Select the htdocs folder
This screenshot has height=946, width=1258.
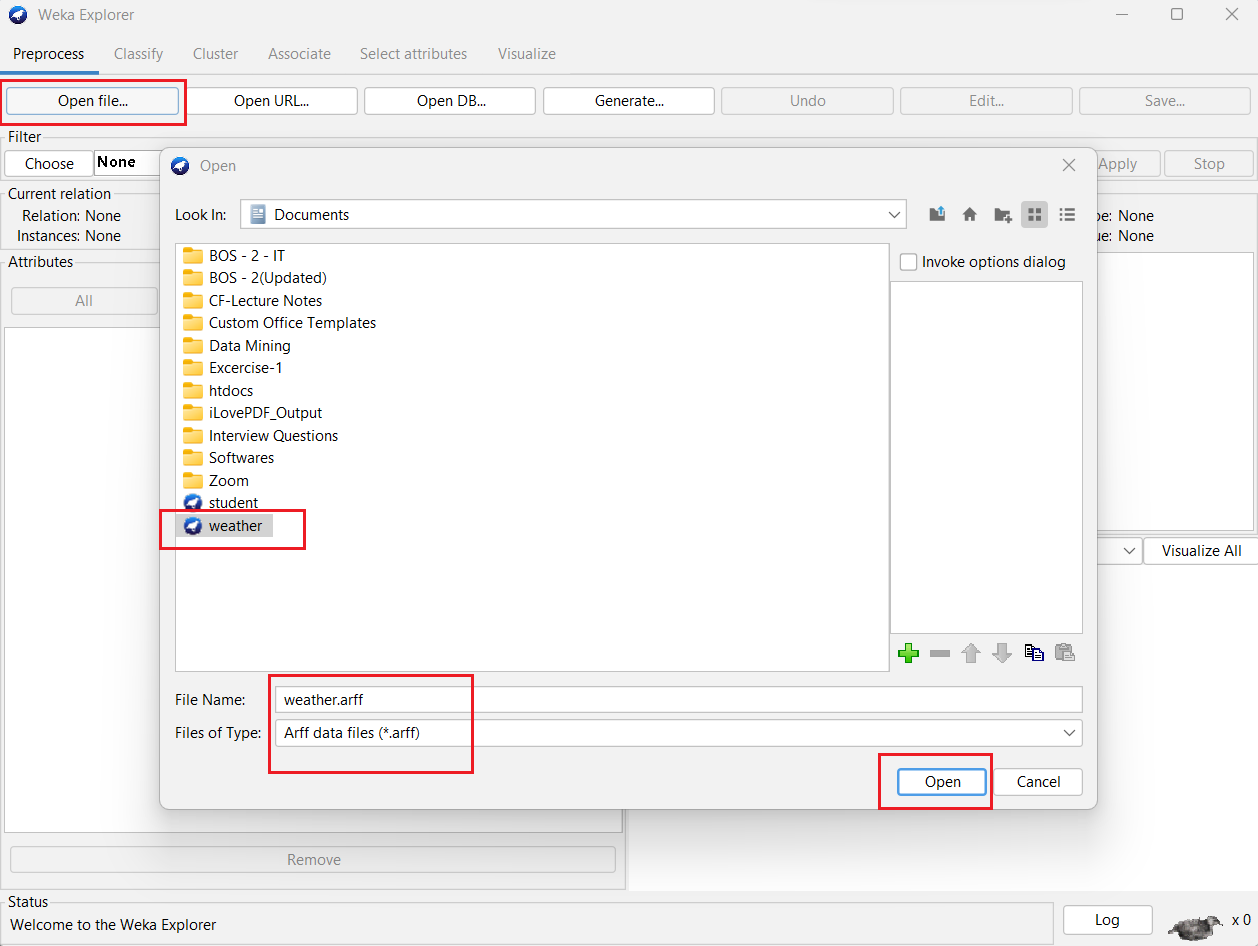218,391
